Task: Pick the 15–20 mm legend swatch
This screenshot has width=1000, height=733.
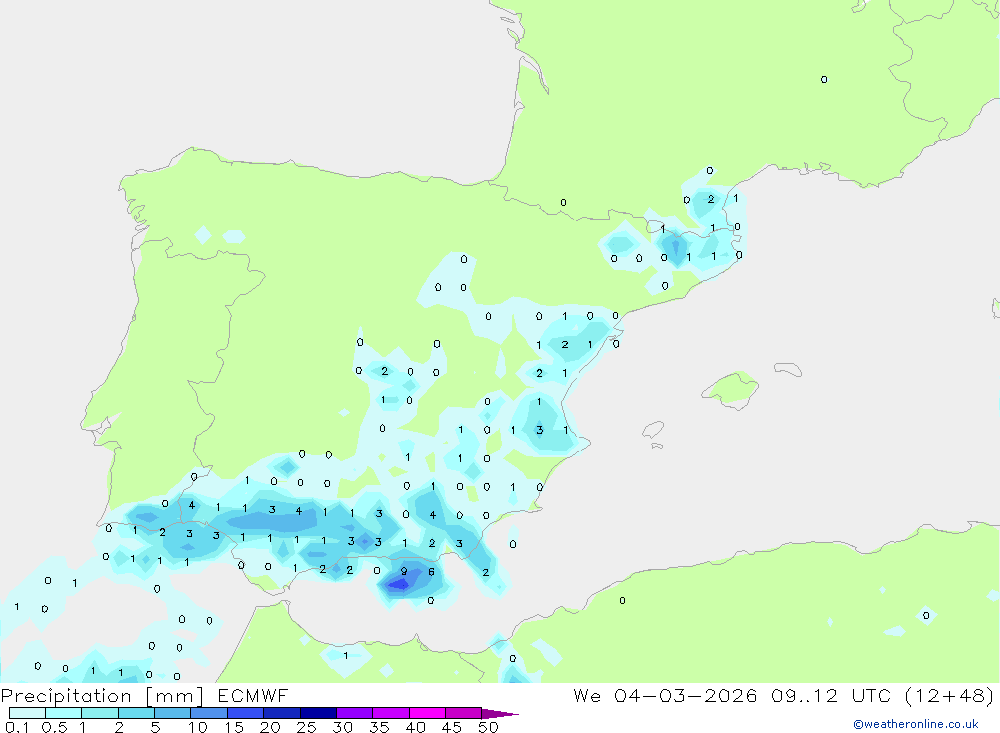Action: click(246, 713)
